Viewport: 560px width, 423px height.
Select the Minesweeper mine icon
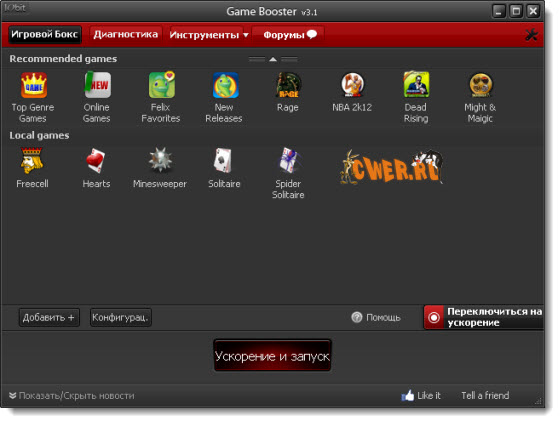click(x=160, y=160)
